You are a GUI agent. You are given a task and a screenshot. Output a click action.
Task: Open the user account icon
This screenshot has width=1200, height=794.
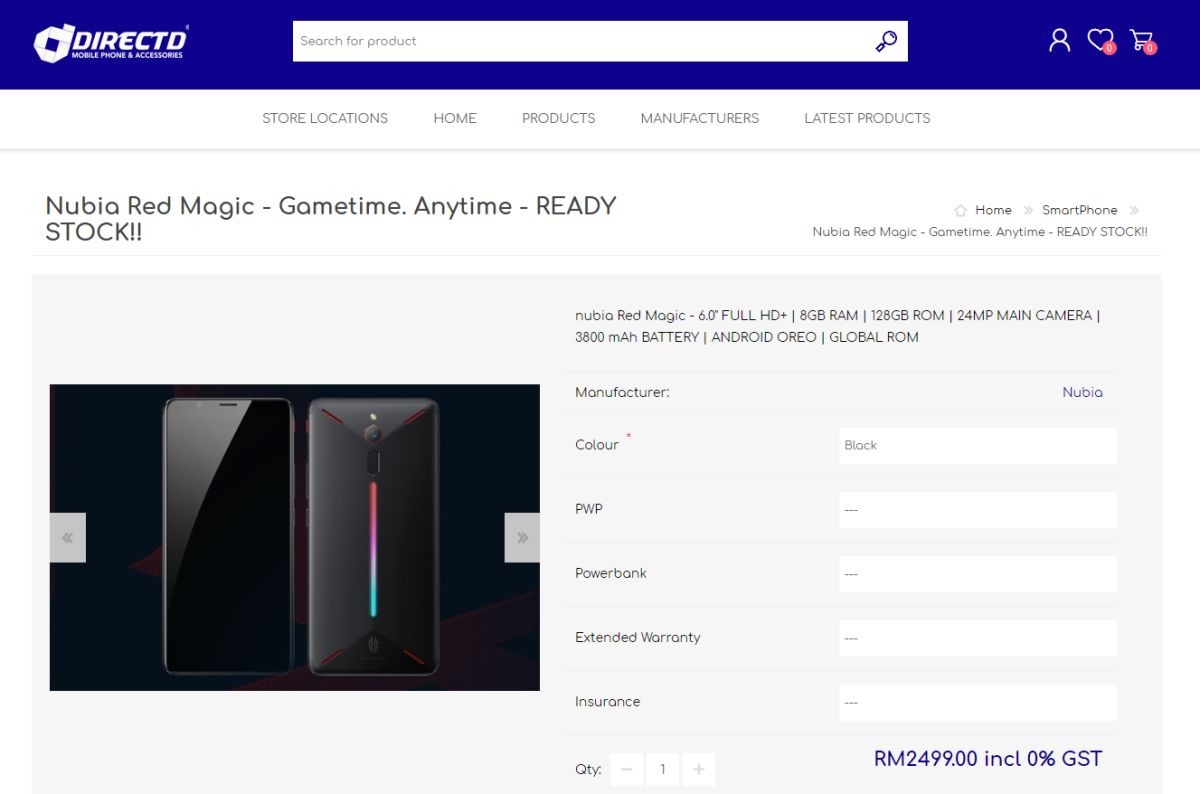1059,40
